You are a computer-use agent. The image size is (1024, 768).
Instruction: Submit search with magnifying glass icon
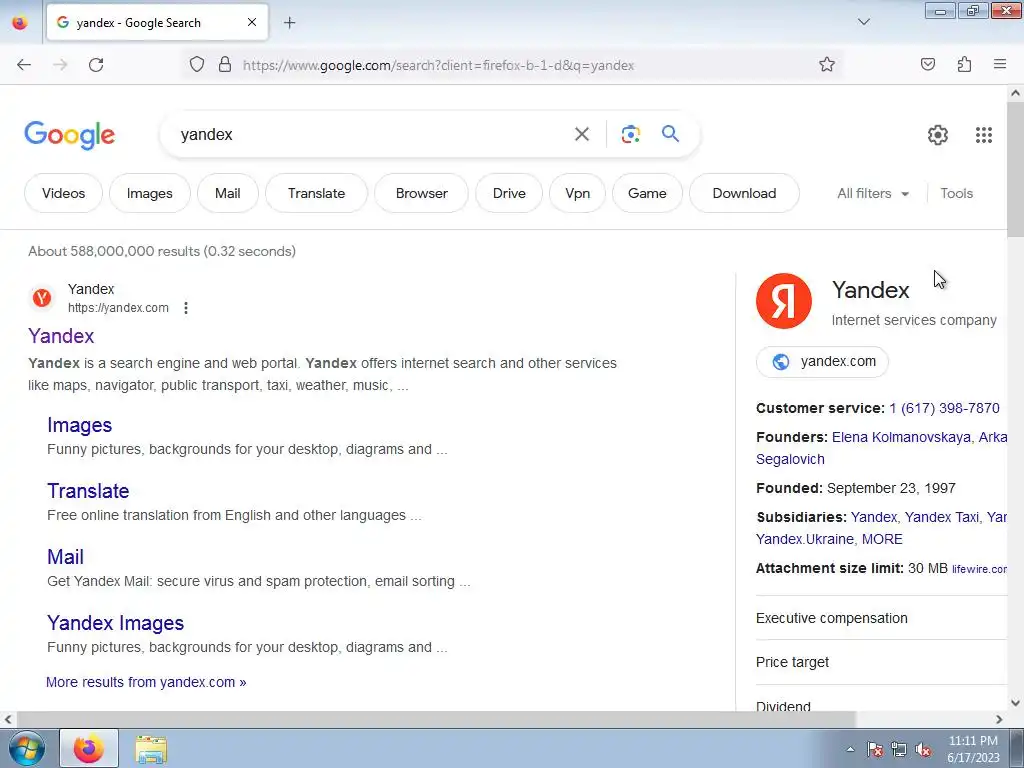click(670, 135)
